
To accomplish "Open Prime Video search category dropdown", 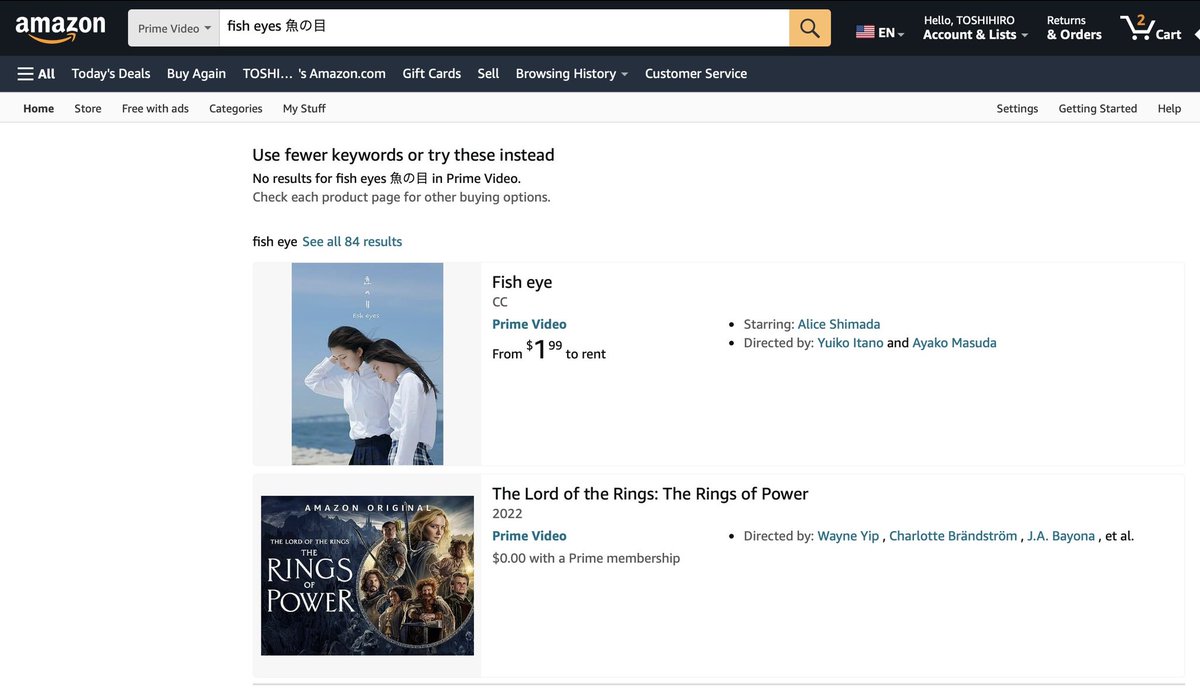I will click(x=174, y=28).
